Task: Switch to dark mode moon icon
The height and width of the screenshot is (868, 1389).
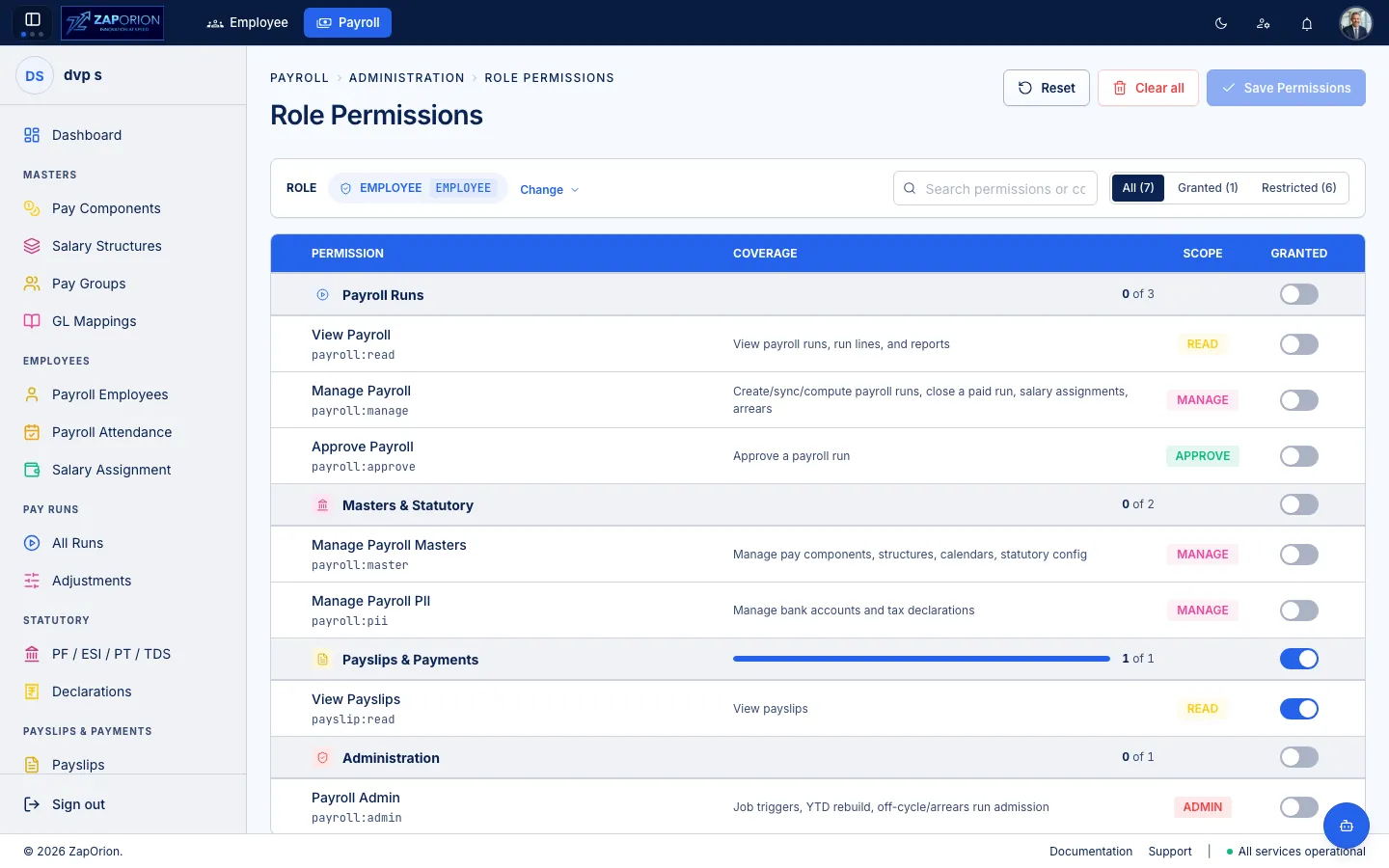Action: point(1221,23)
